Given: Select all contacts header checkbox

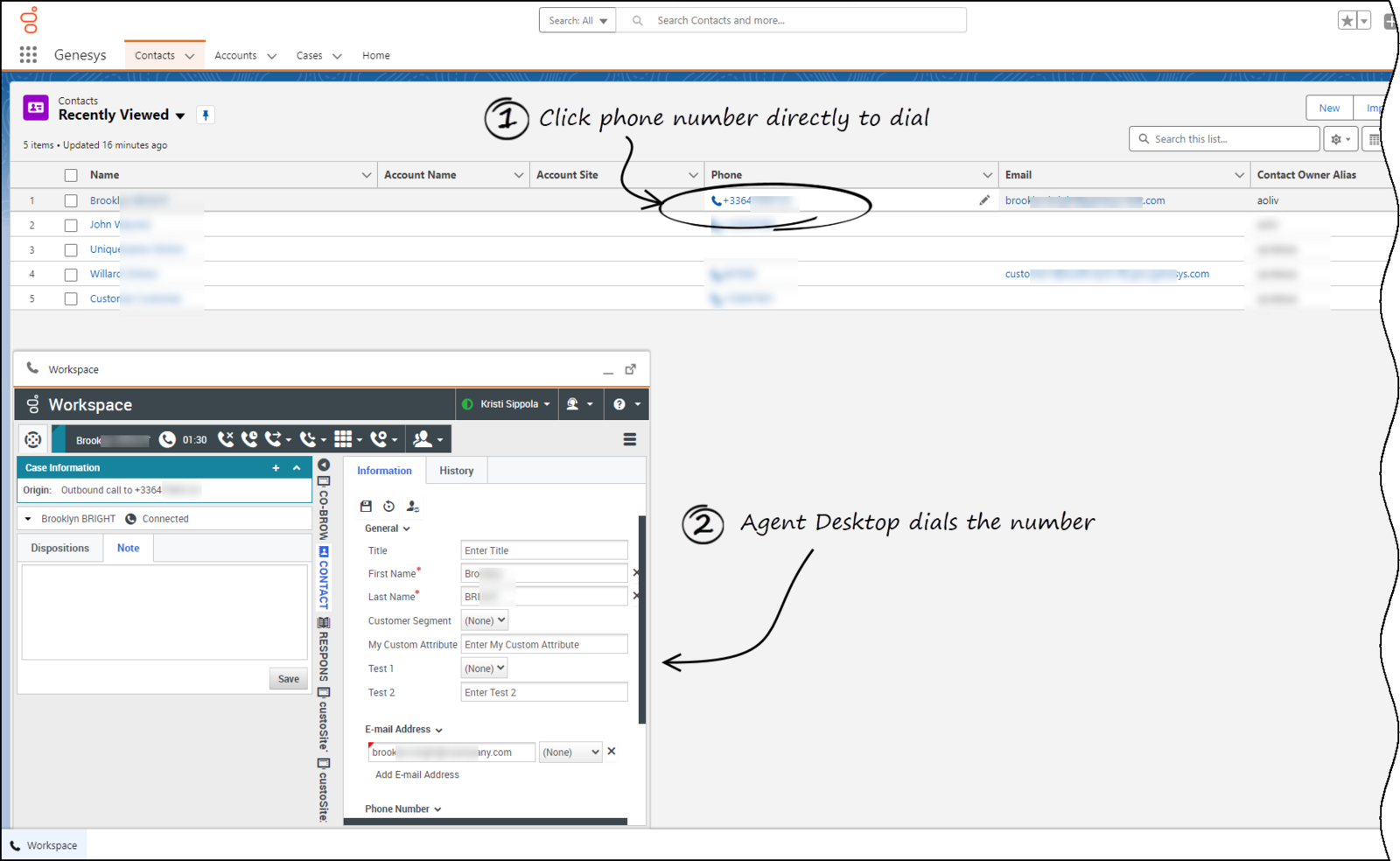Looking at the screenshot, I should [71, 175].
